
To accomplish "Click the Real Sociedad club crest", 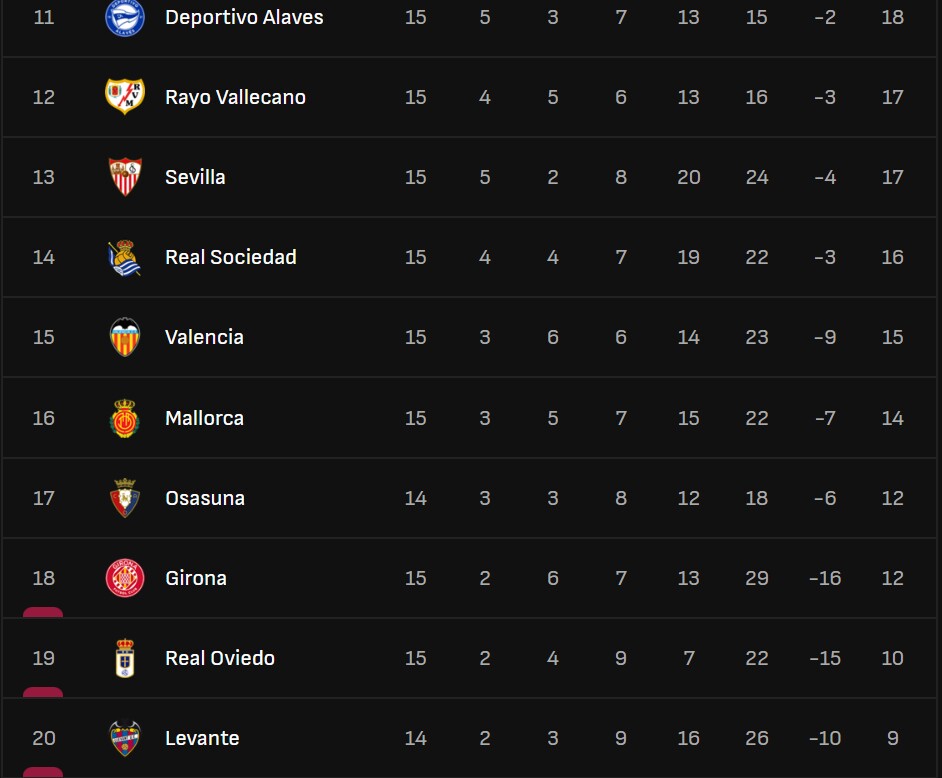I will click(125, 257).
